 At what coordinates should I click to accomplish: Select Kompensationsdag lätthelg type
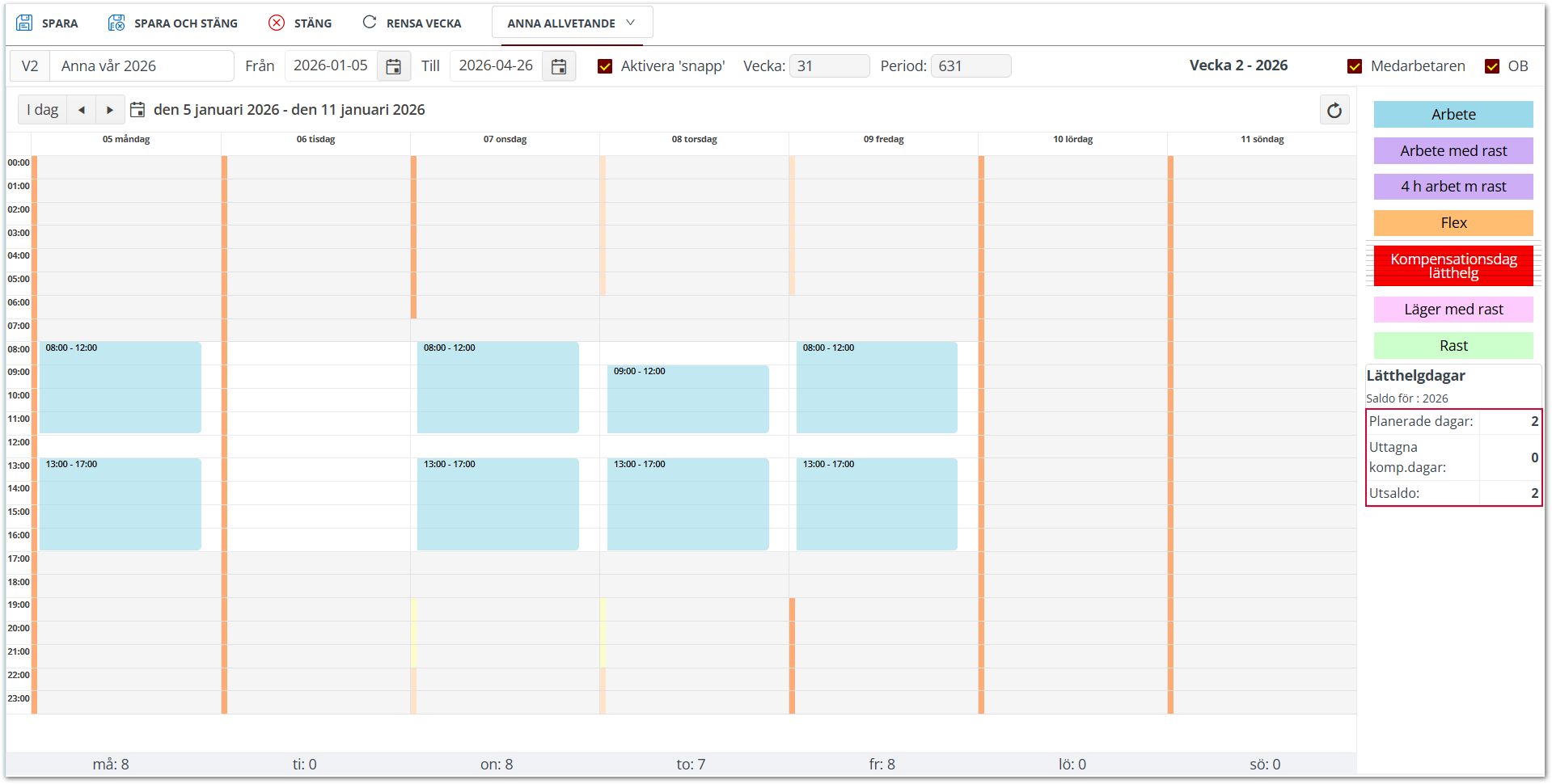tap(1453, 266)
